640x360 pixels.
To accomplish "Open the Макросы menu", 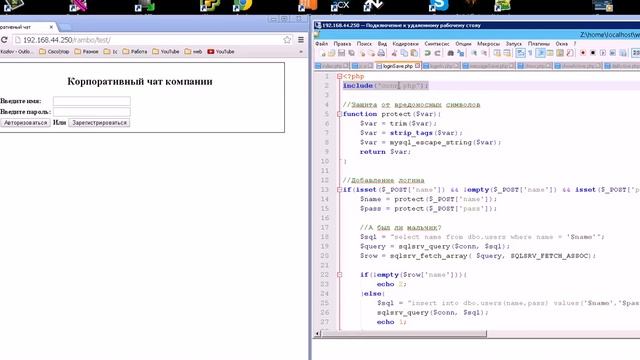I will click(x=488, y=44).
